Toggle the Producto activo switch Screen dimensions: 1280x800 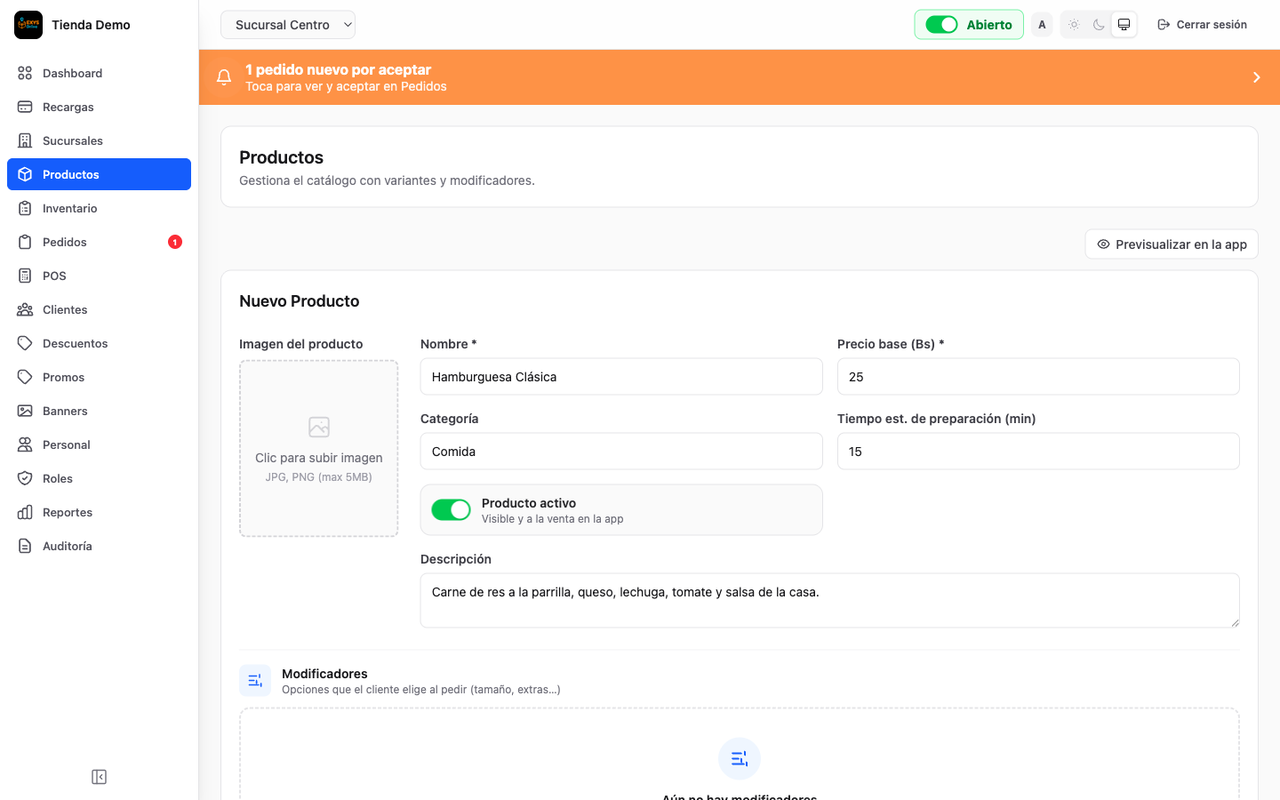[451, 510]
